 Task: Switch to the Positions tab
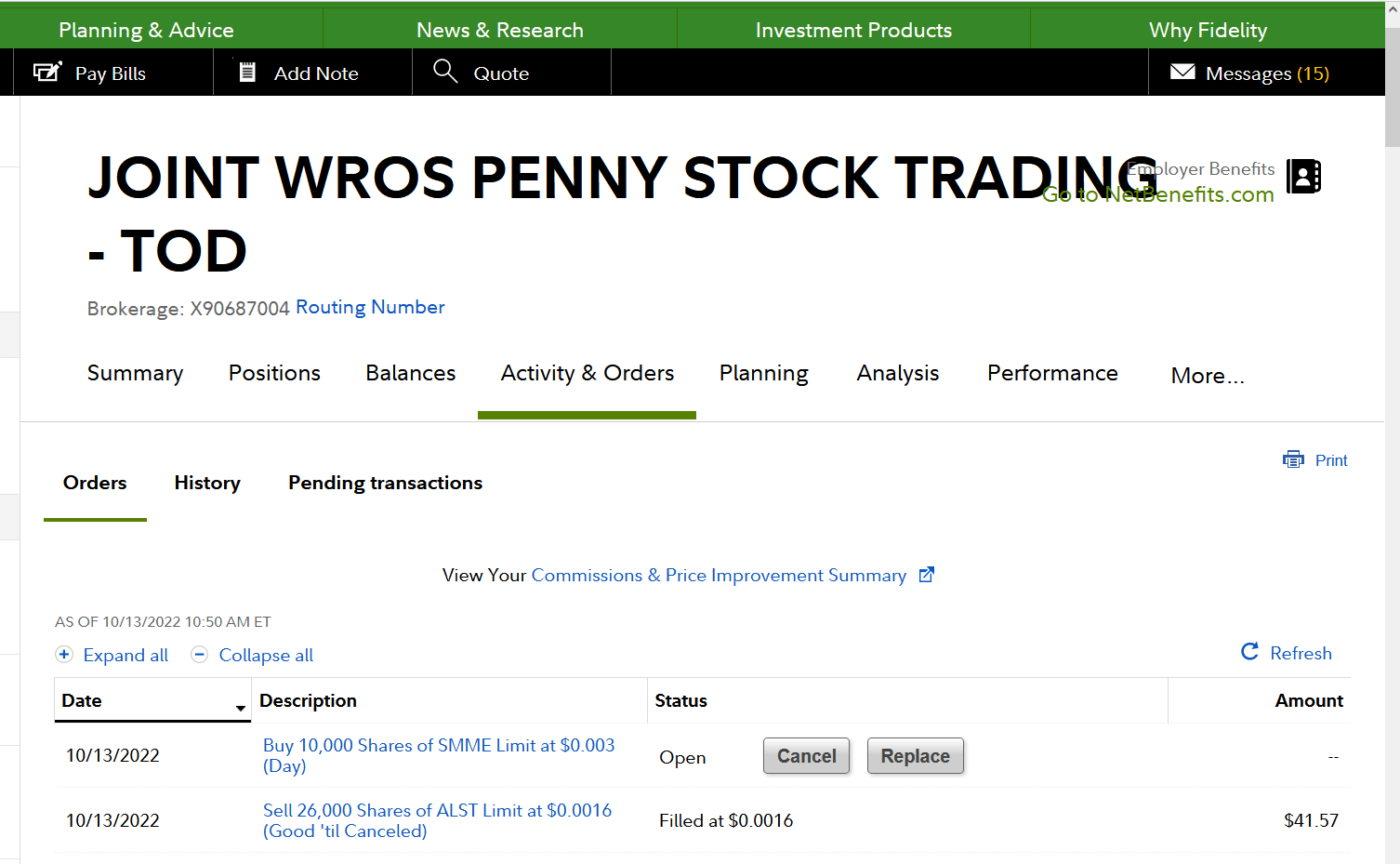274,373
